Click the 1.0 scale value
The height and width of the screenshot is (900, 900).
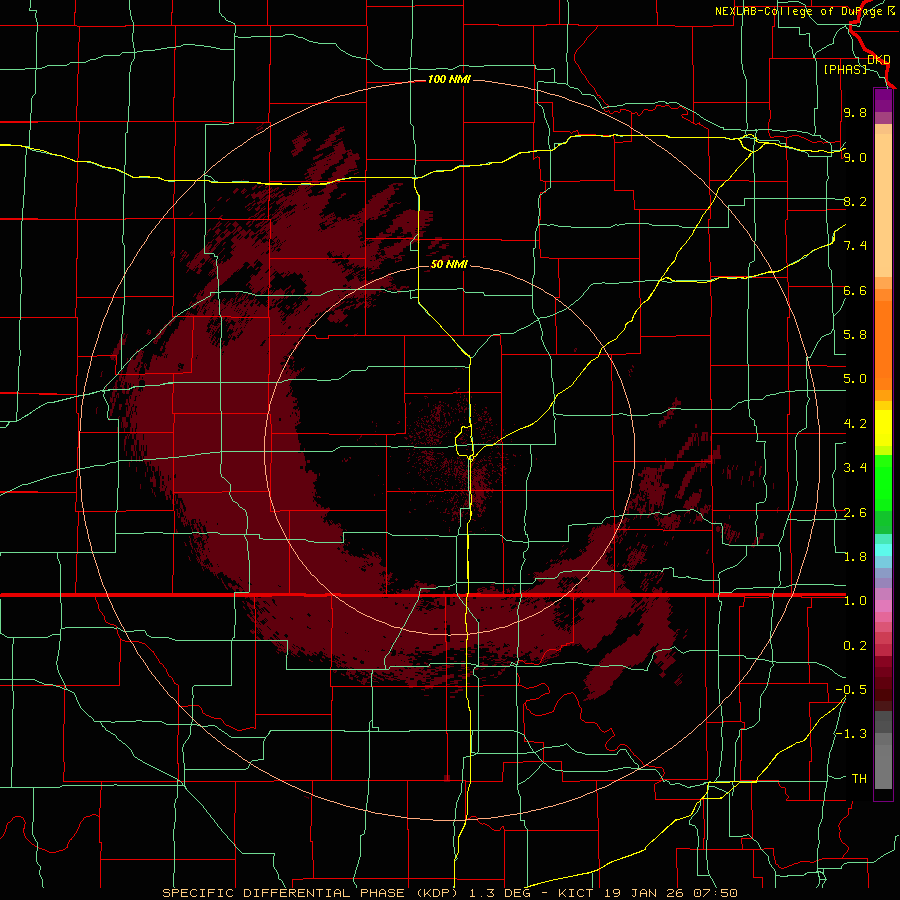855,601
